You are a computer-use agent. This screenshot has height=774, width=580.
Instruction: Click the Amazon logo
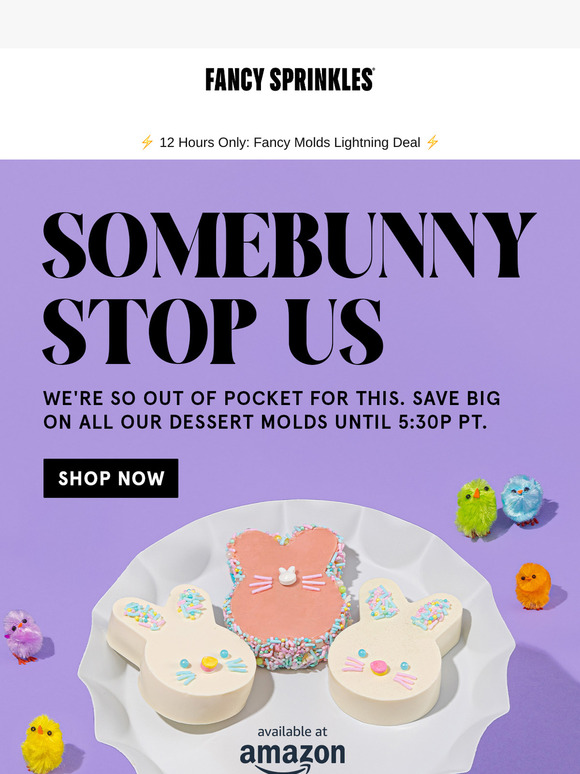click(292, 757)
